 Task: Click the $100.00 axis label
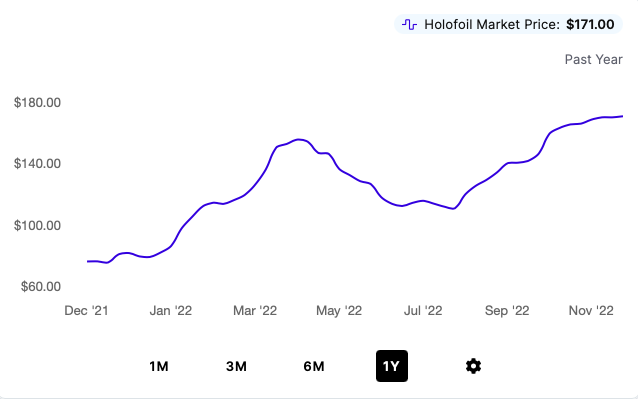tap(37, 225)
